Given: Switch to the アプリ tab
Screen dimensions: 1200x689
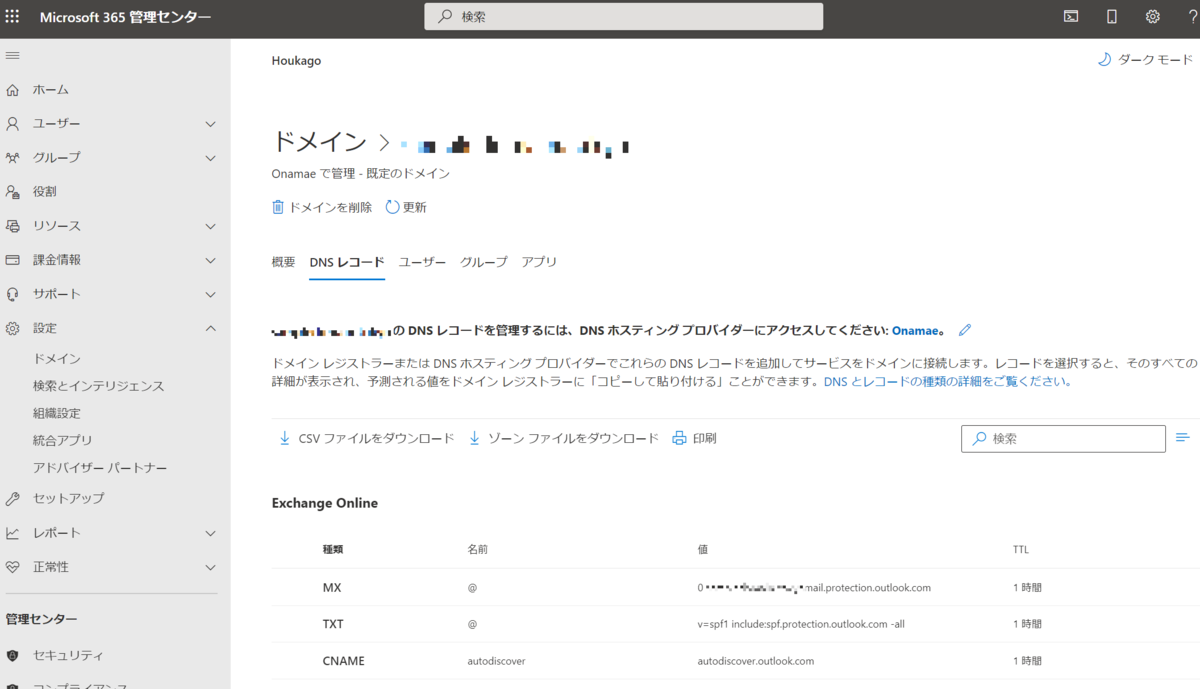Looking at the screenshot, I should coord(539,262).
